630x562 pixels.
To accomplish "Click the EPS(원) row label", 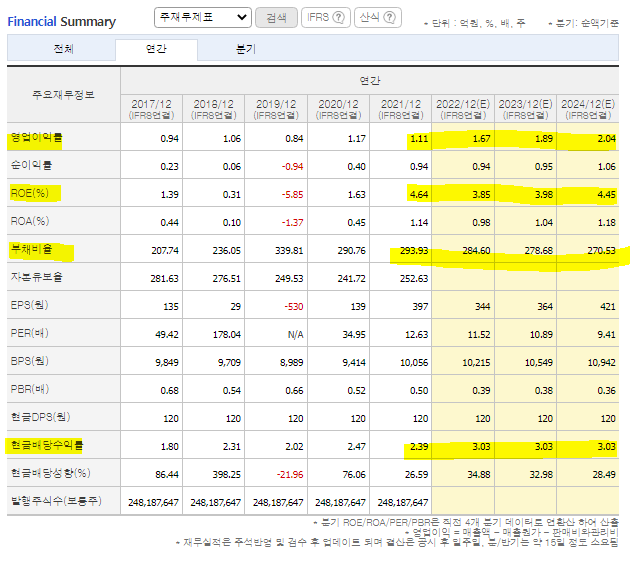I will [29, 305].
